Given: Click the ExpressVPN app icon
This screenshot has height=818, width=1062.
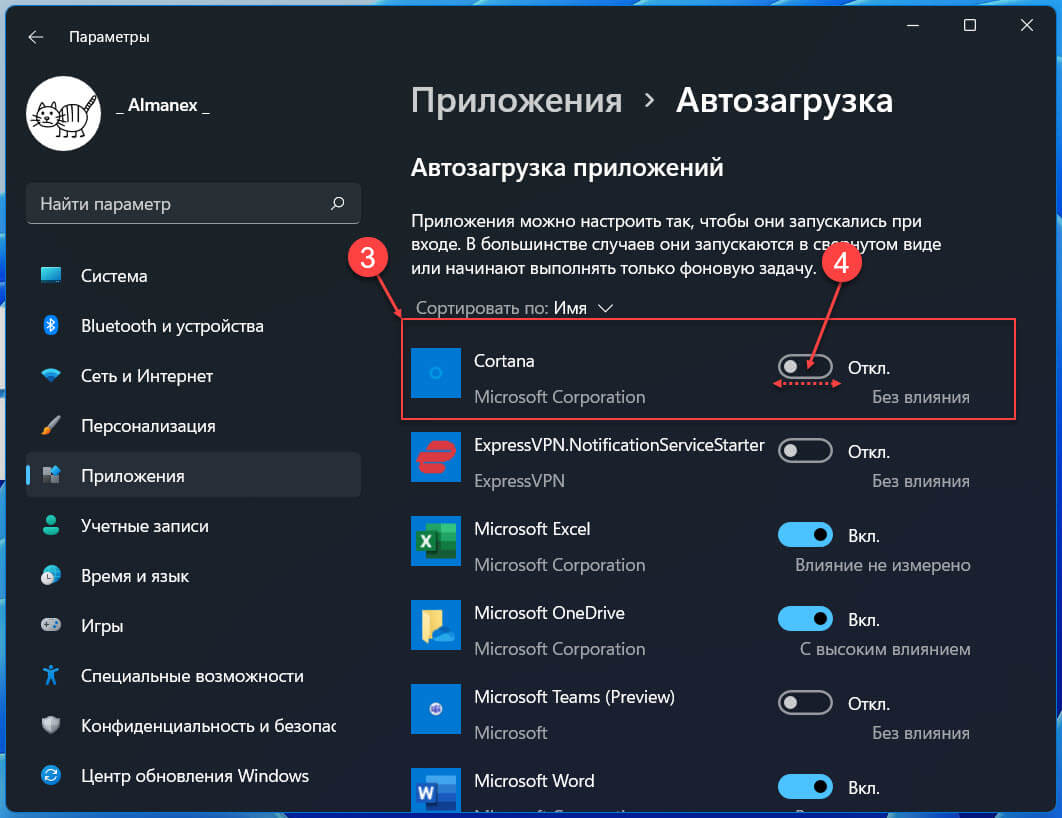Looking at the screenshot, I should [x=436, y=456].
